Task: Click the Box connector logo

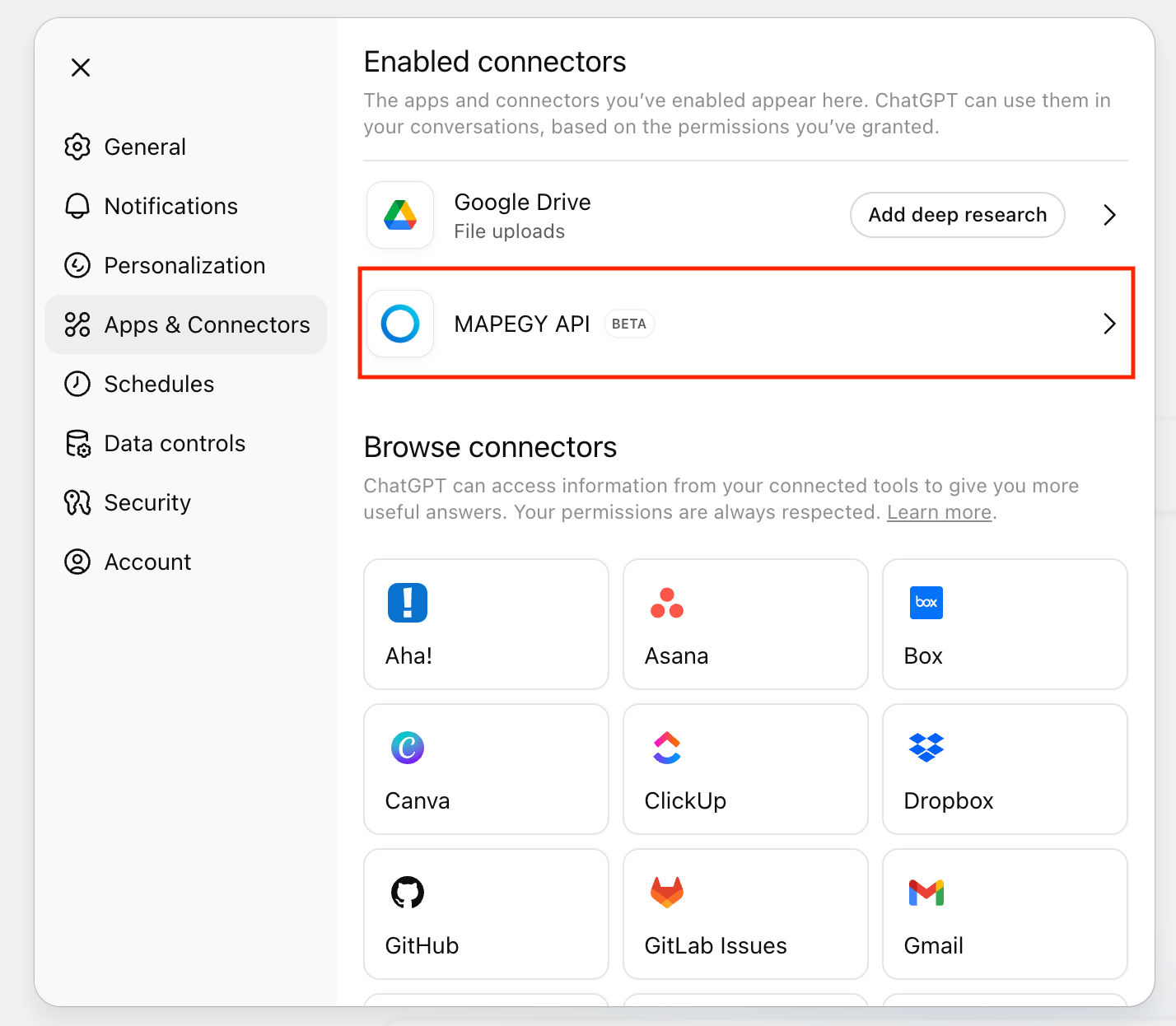Action: click(x=926, y=603)
